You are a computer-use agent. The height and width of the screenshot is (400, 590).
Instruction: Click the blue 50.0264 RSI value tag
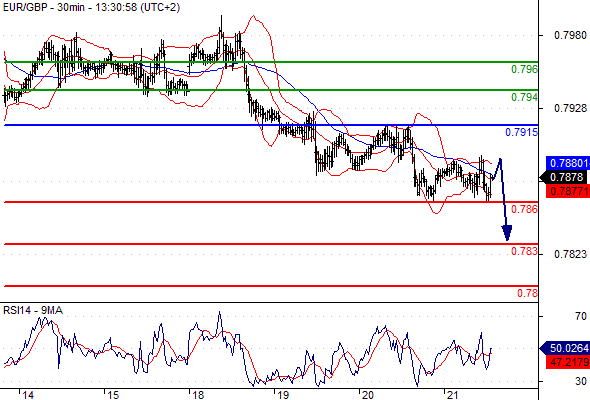click(x=565, y=348)
